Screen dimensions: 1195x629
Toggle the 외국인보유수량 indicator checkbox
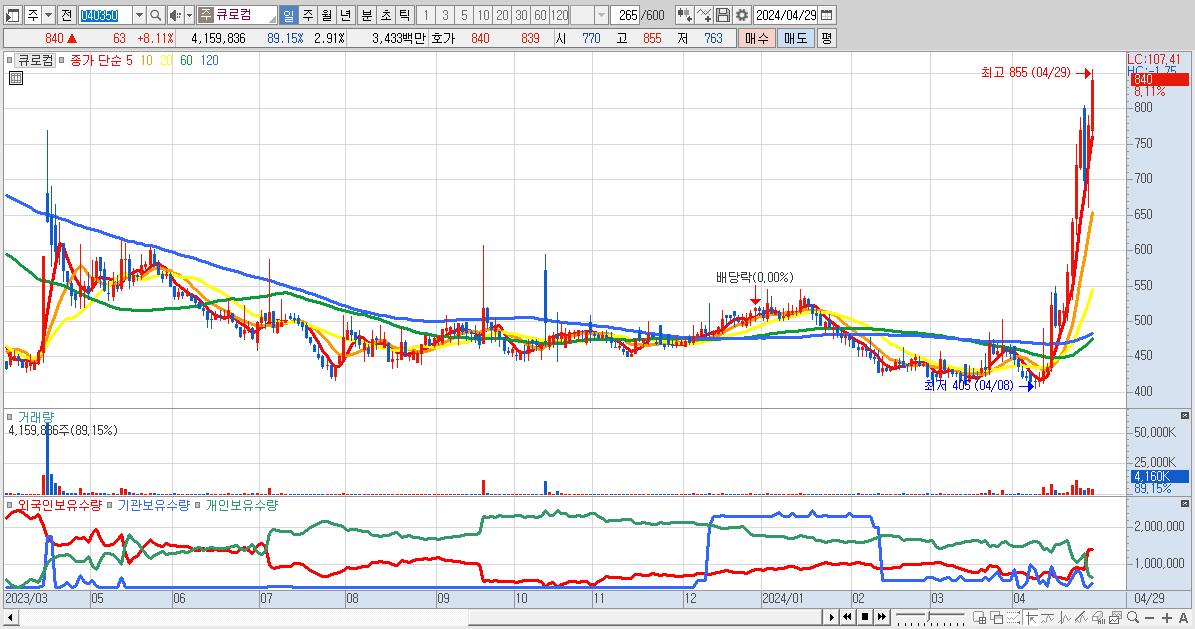(x=9, y=505)
